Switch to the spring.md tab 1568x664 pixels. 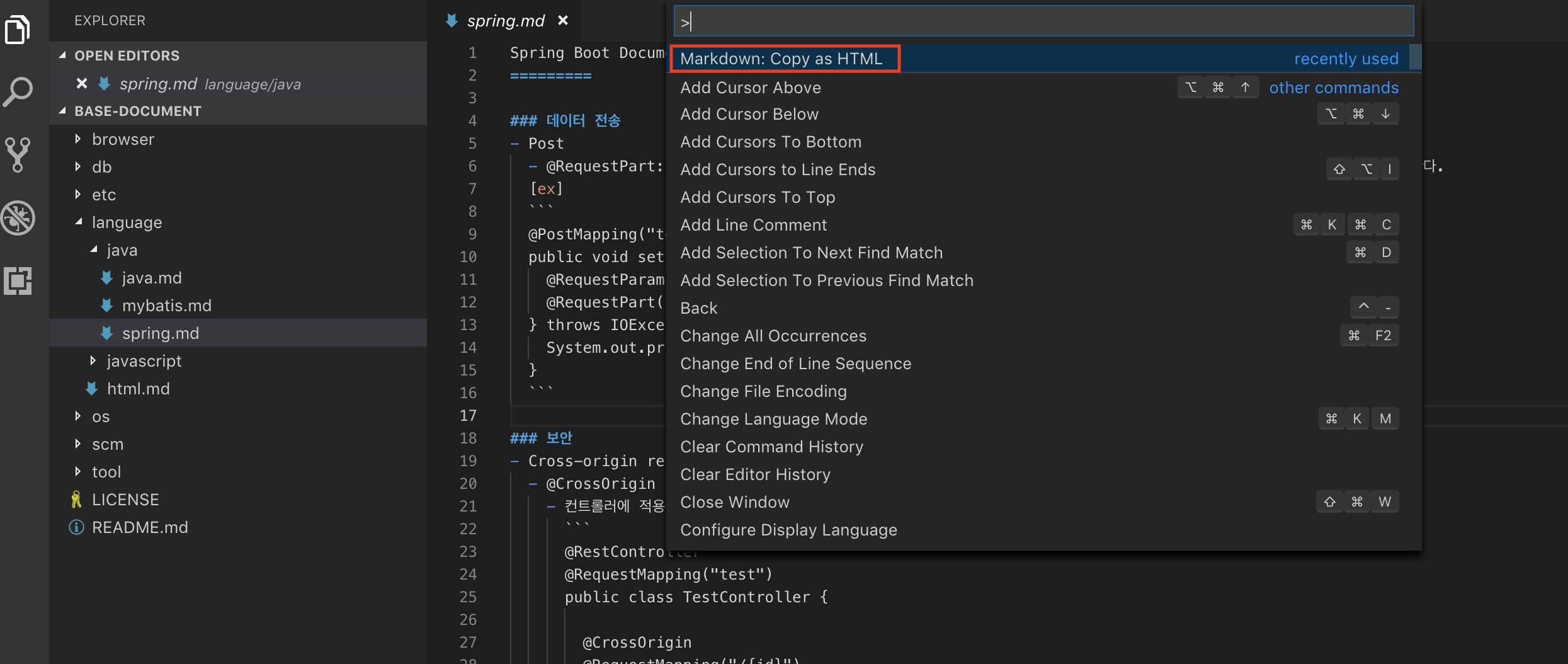tap(505, 21)
